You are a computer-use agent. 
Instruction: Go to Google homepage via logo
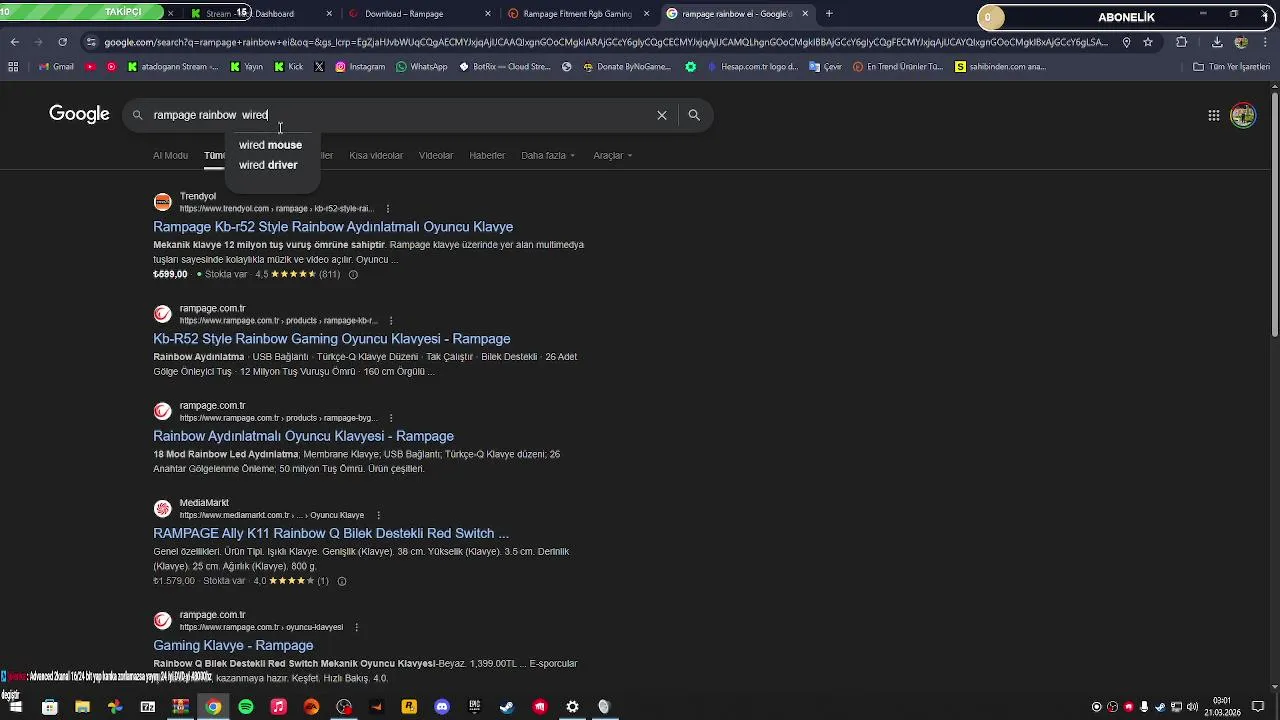coord(79,114)
